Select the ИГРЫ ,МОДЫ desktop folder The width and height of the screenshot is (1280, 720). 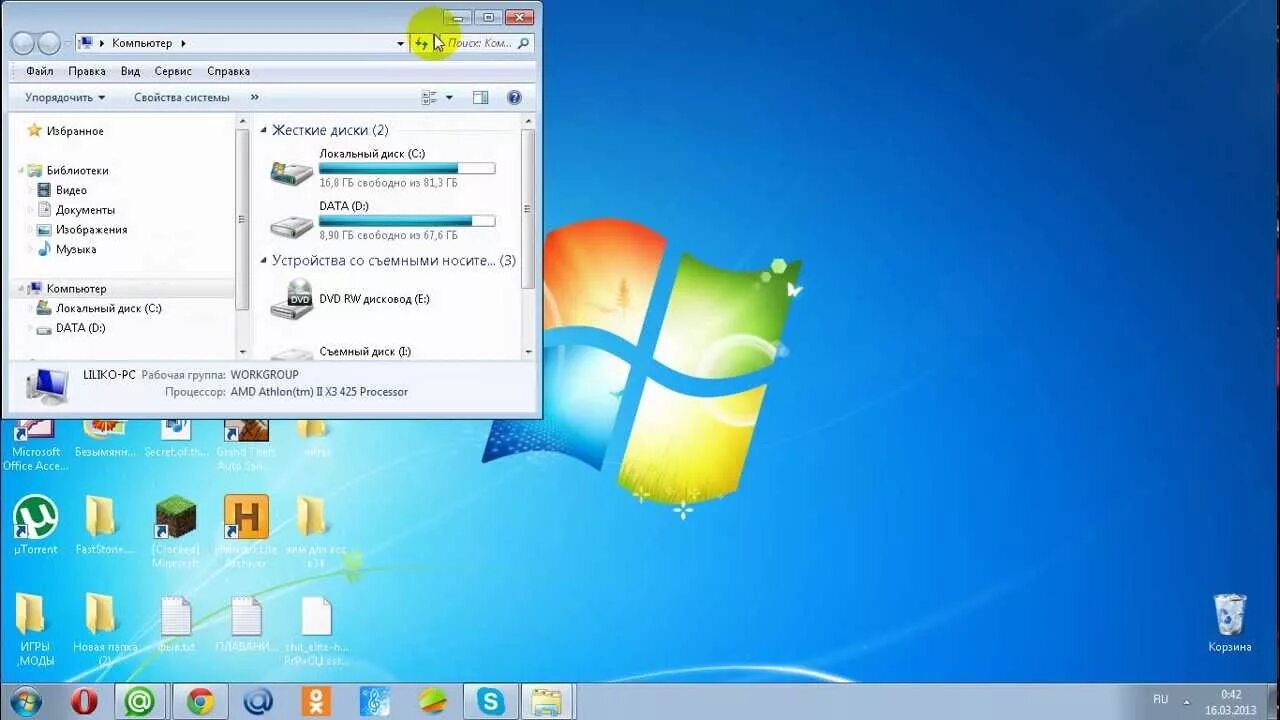[x=34, y=631]
